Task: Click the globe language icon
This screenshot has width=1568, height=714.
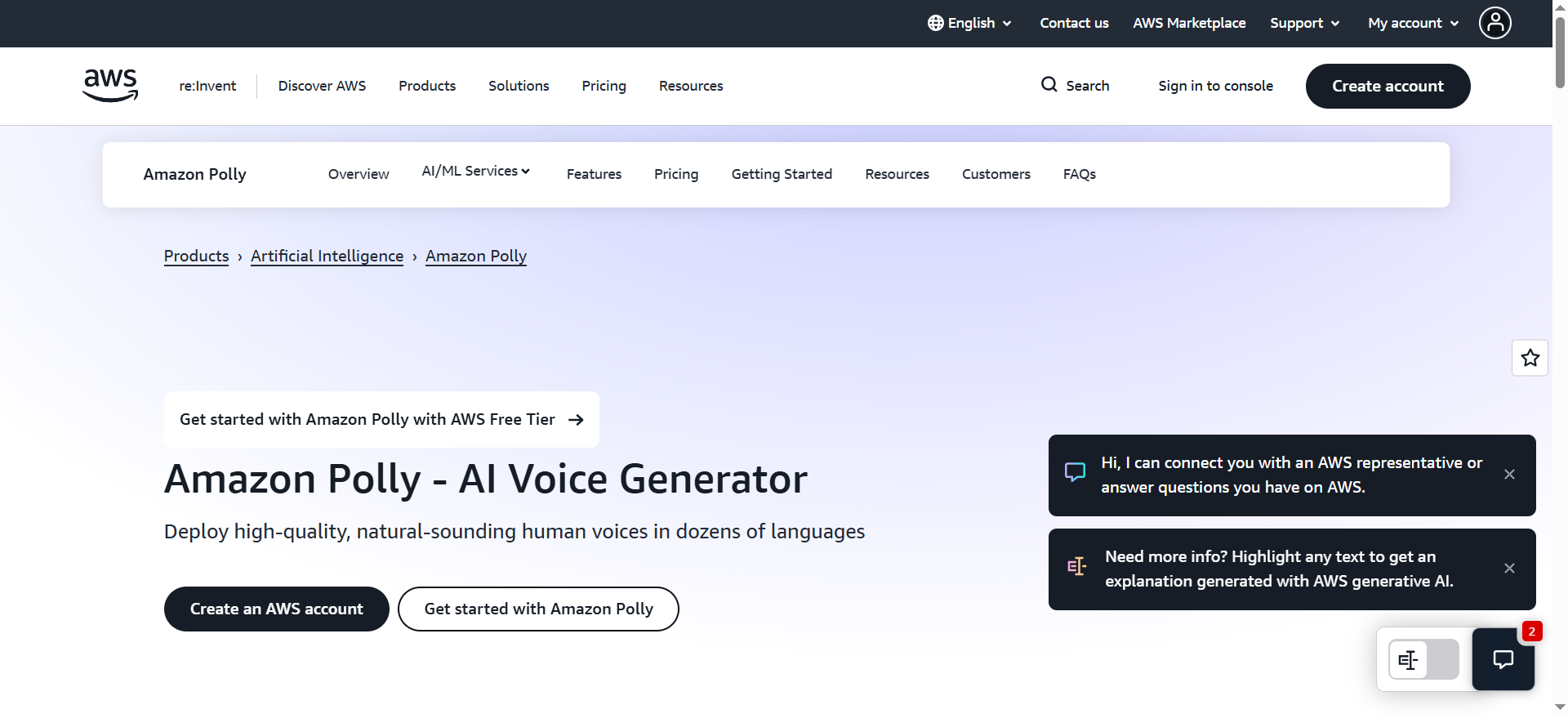Action: pyautogui.click(x=935, y=23)
